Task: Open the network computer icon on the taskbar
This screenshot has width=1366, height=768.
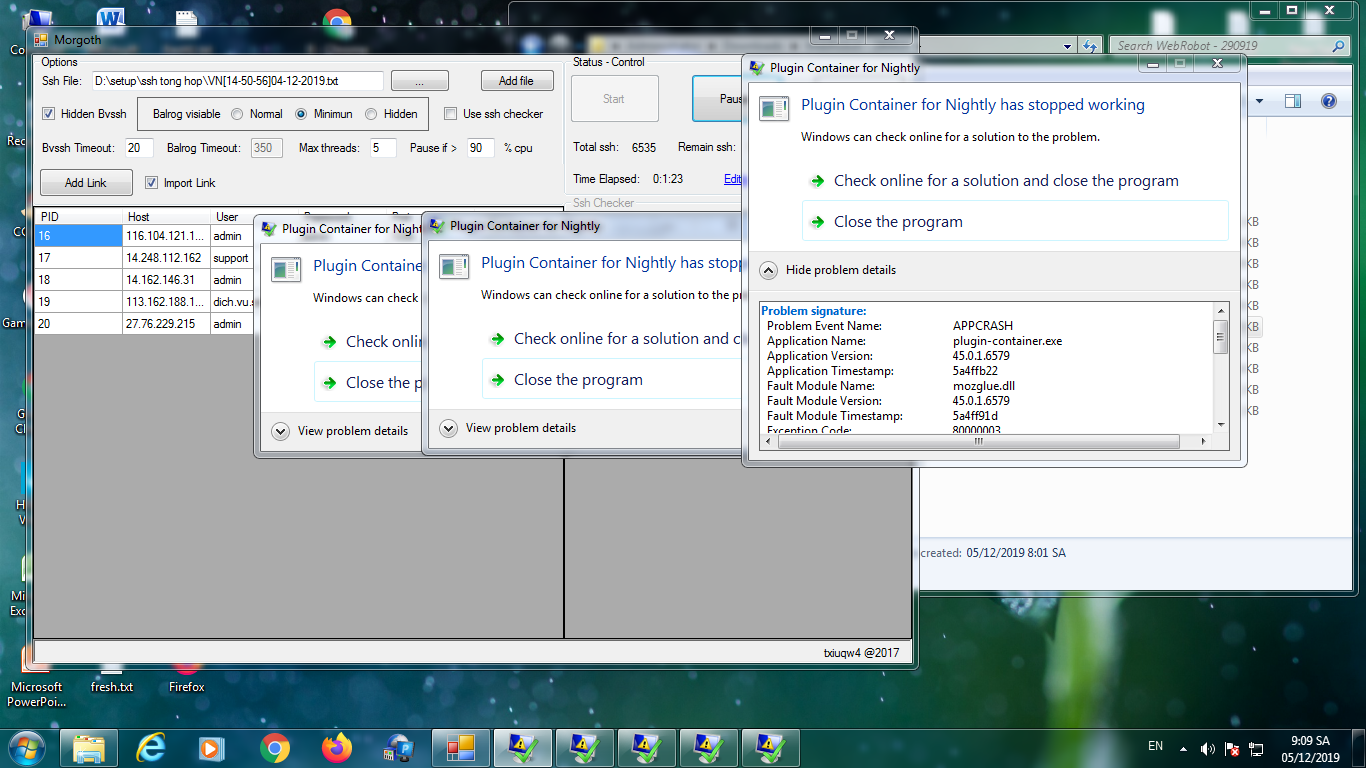Action: click(399, 747)
